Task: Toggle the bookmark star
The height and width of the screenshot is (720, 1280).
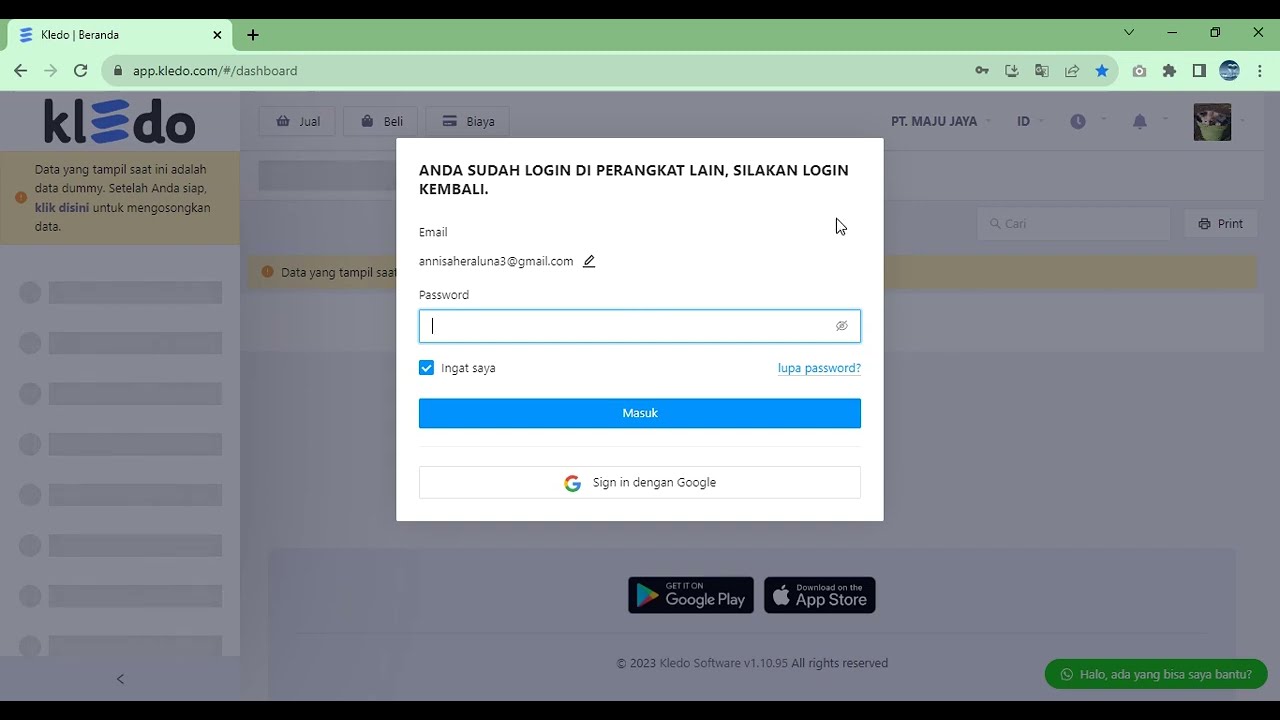Action: [1102, 71]
